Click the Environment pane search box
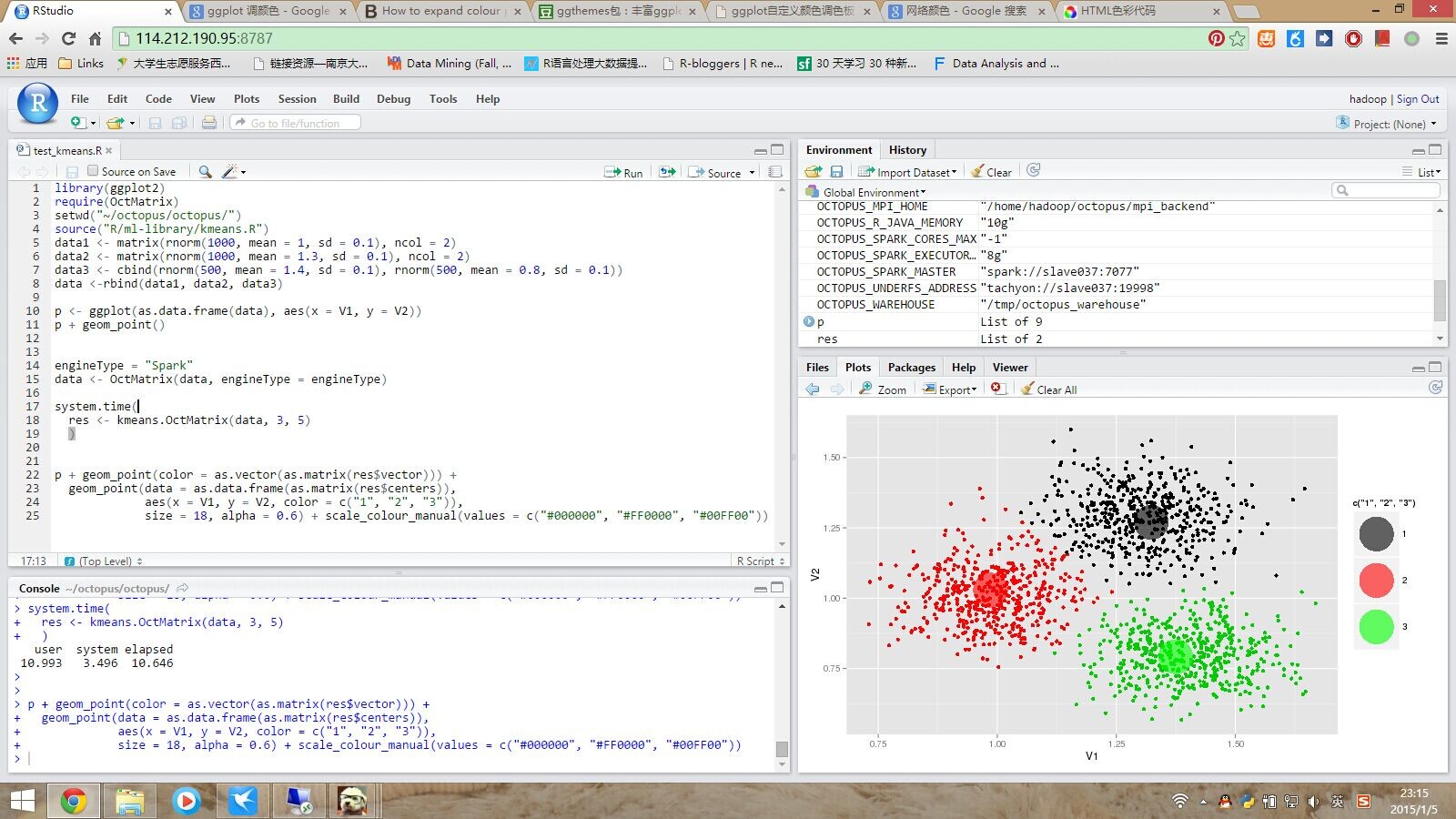1456x819 pixels. point(1386,190)
